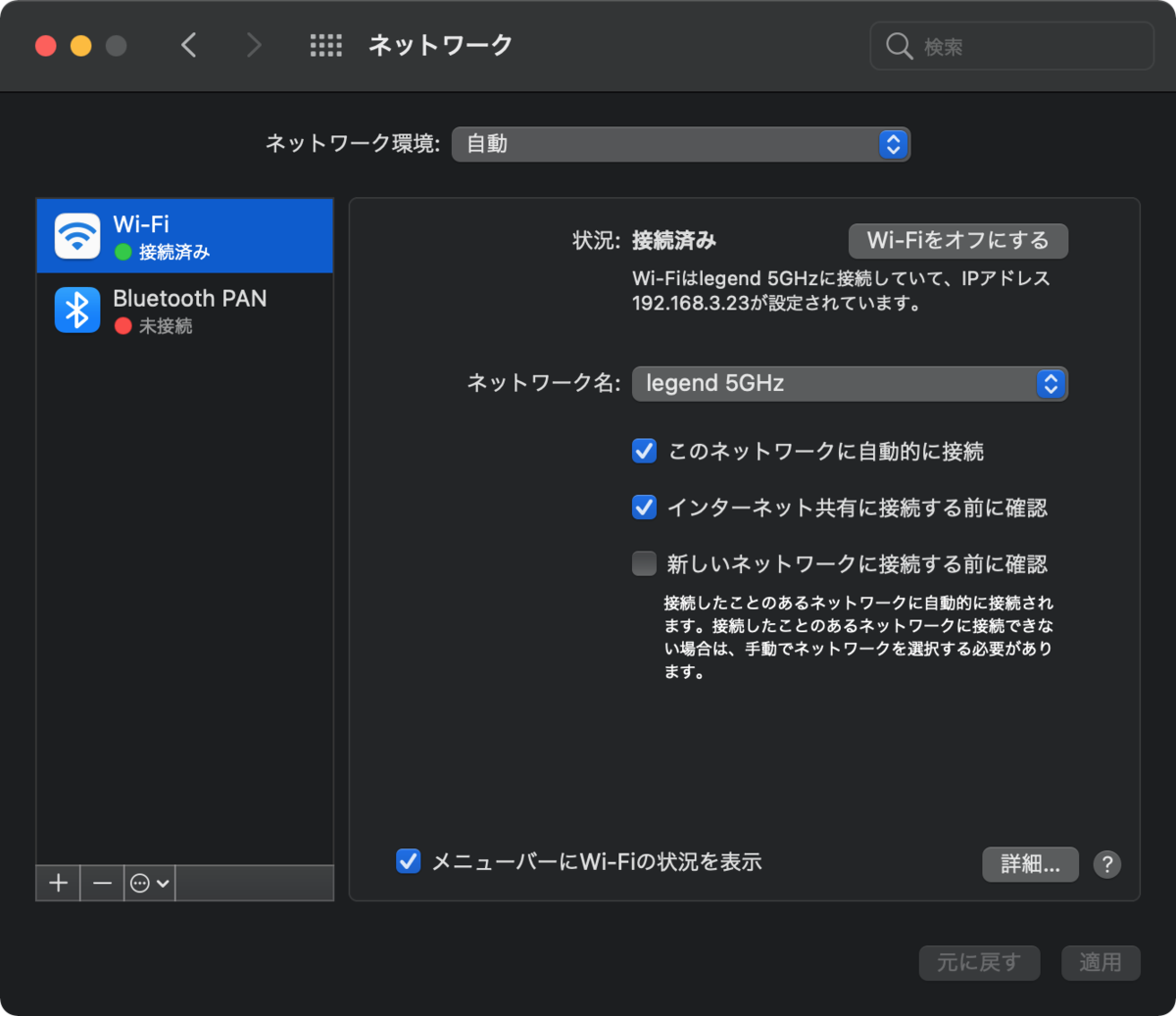This screenshot has height=1016, width=1176.
Task: Uncheck このネットワークに自動的に接続
Action: (x=644, y=451)
